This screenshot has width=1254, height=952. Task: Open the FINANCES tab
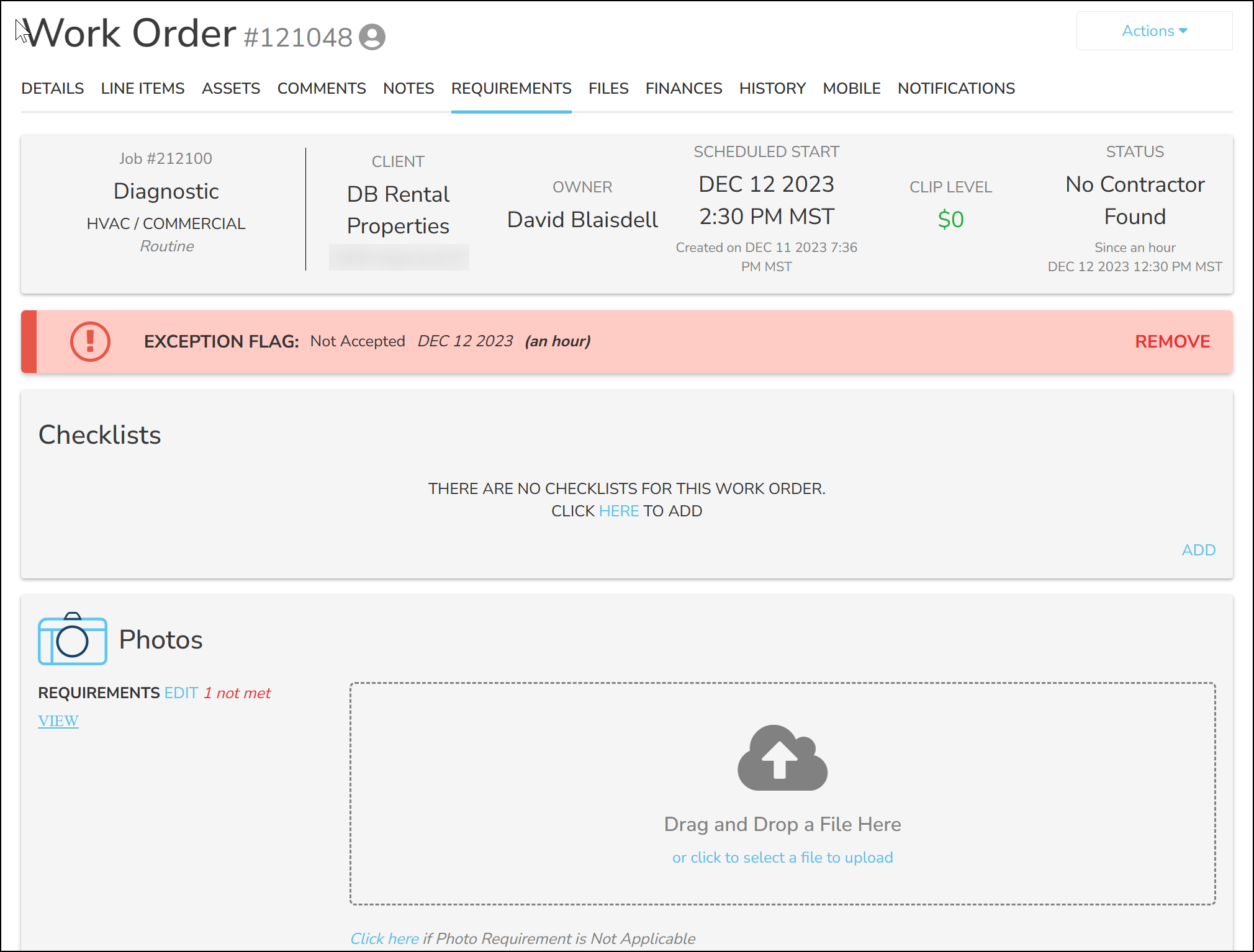tap(683, 88)
